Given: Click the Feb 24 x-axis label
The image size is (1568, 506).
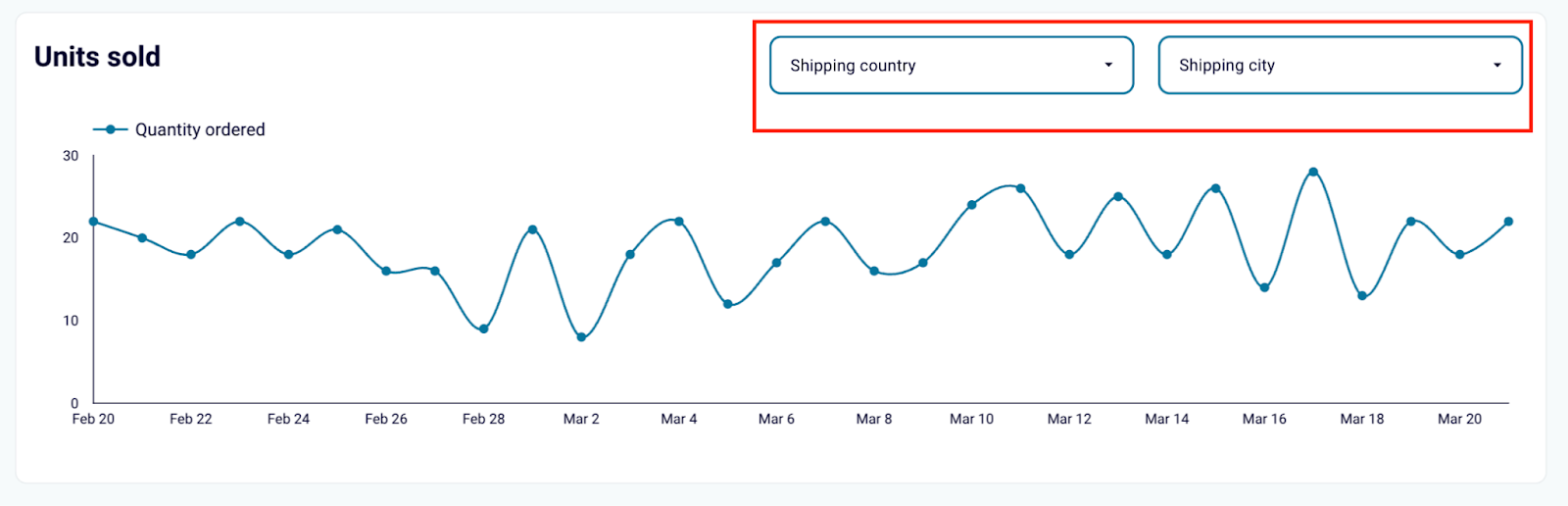Looking at the screenshot, I should point(288,419).
